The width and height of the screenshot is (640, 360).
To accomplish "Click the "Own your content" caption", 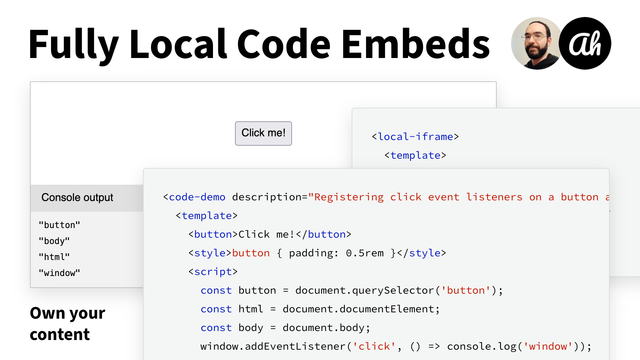I will pos(67,324).
